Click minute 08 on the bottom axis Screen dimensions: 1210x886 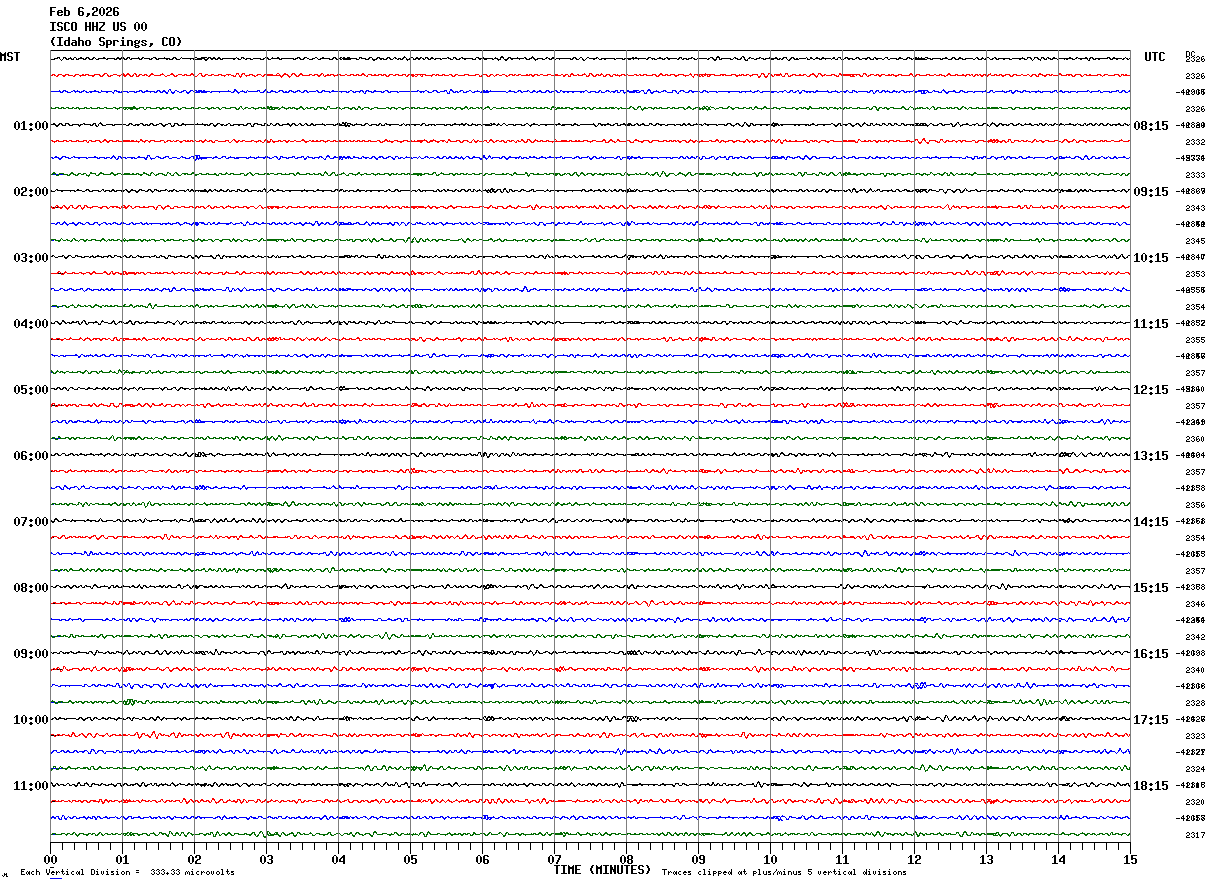pos(626,859)
